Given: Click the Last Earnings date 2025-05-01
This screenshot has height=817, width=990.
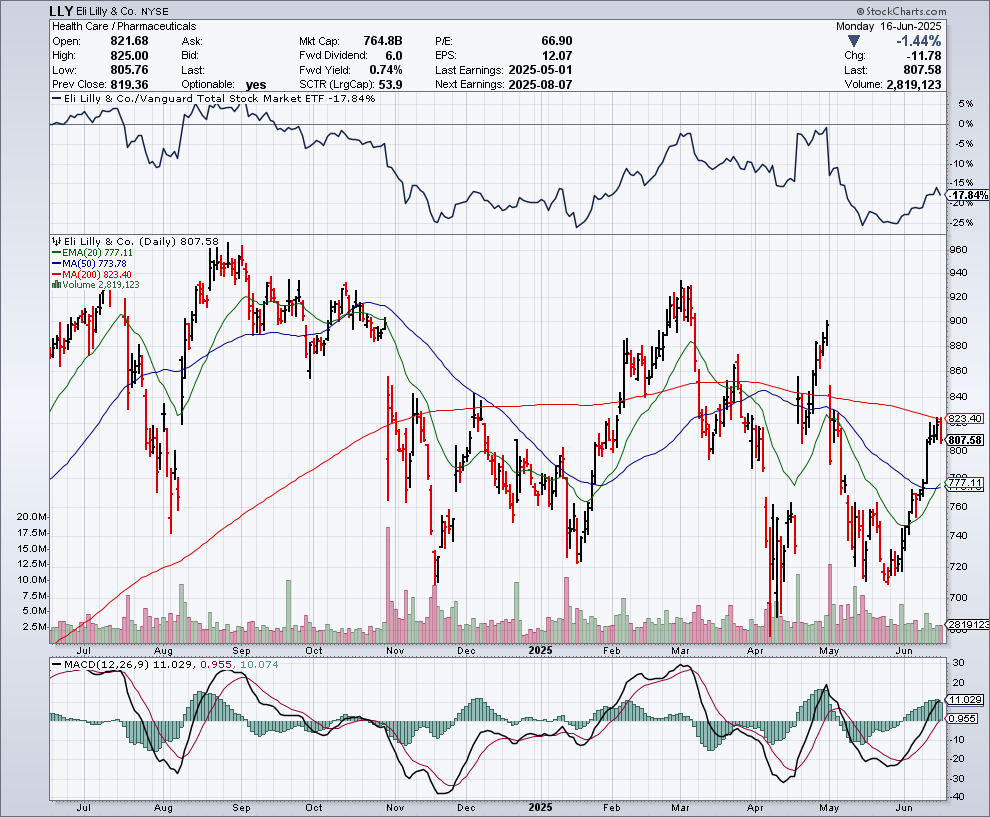Looking at the screenshot, I should point(540,70).
